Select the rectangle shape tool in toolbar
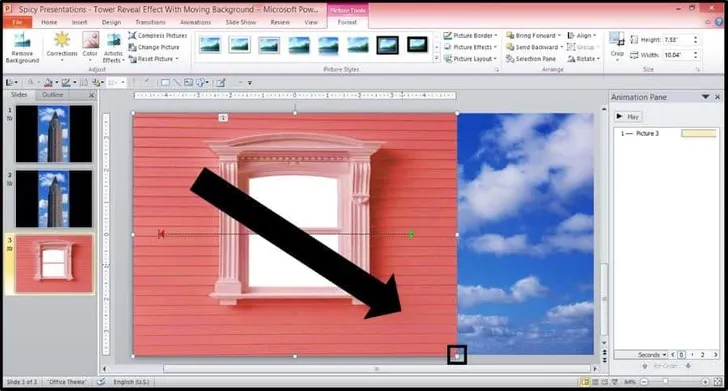Screen dimensions: 728x391 (165, 83)
